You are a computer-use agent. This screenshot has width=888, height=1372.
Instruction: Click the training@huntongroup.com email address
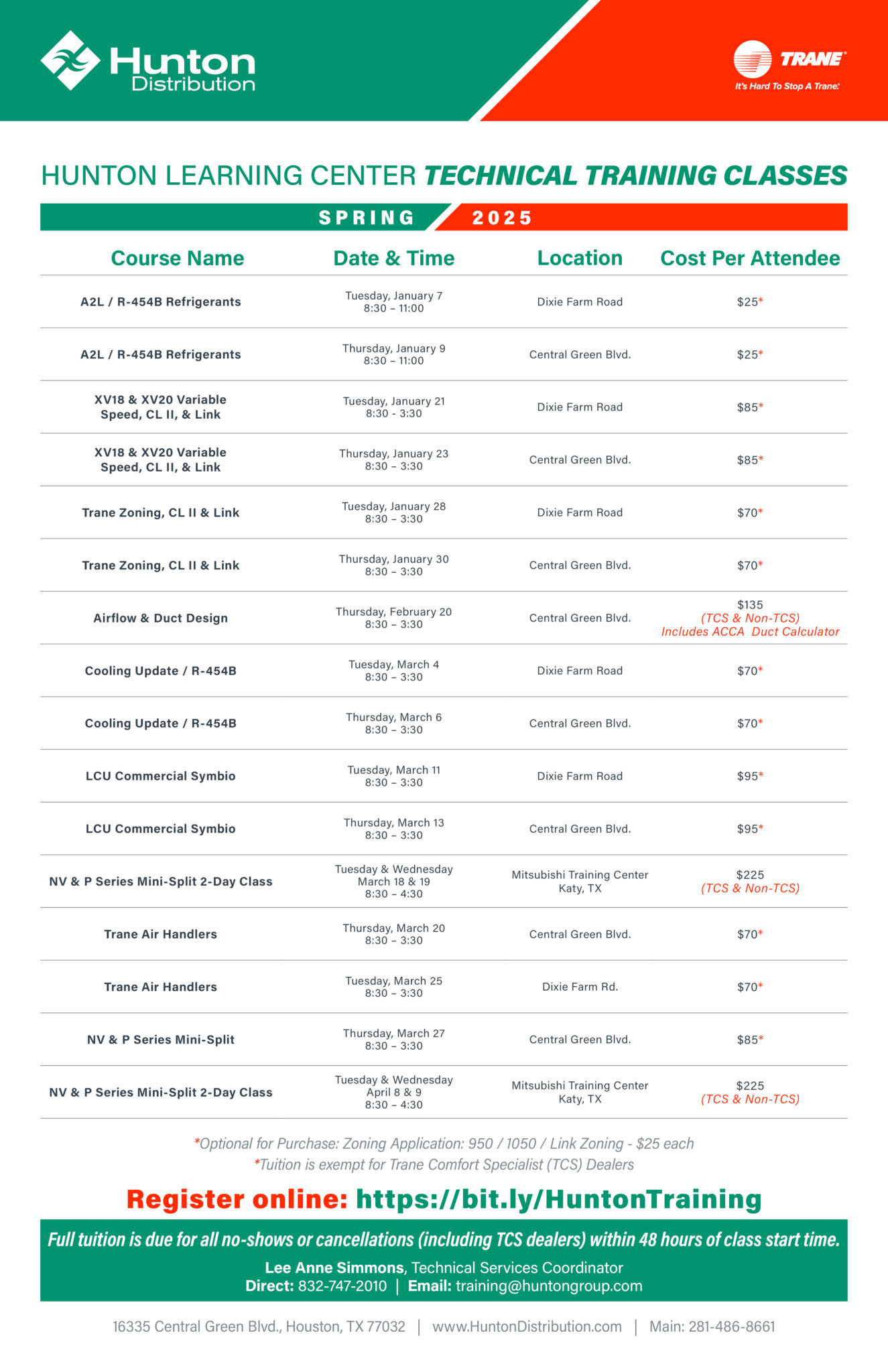(x=549, y=1286)
